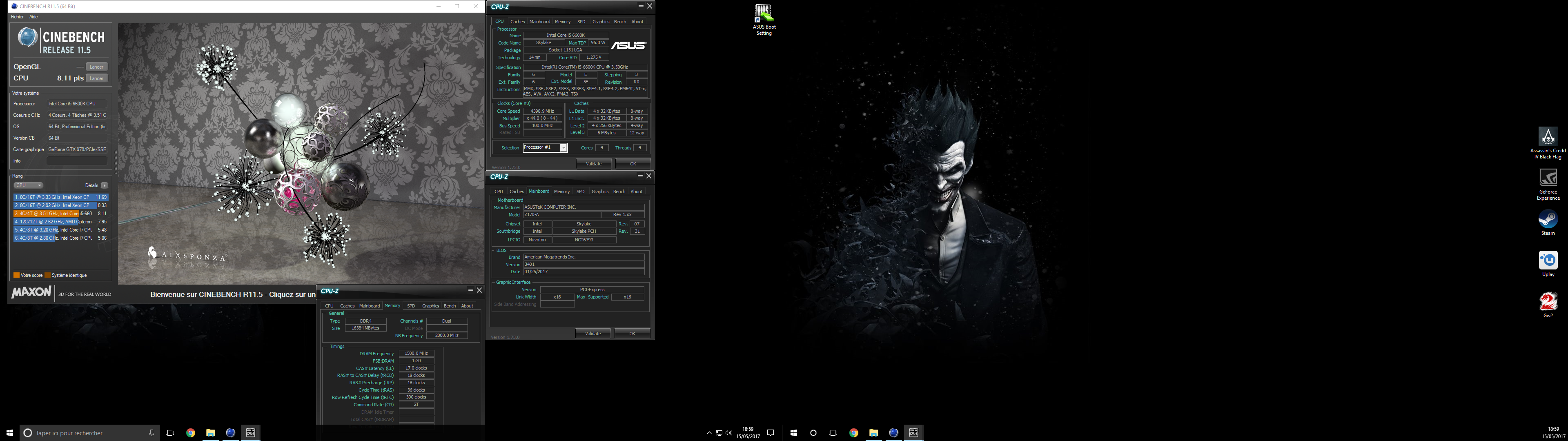1568x441 pixels.
Task: Click the DRAM Frequency value 1500.0 MHz
Action: 416,353
